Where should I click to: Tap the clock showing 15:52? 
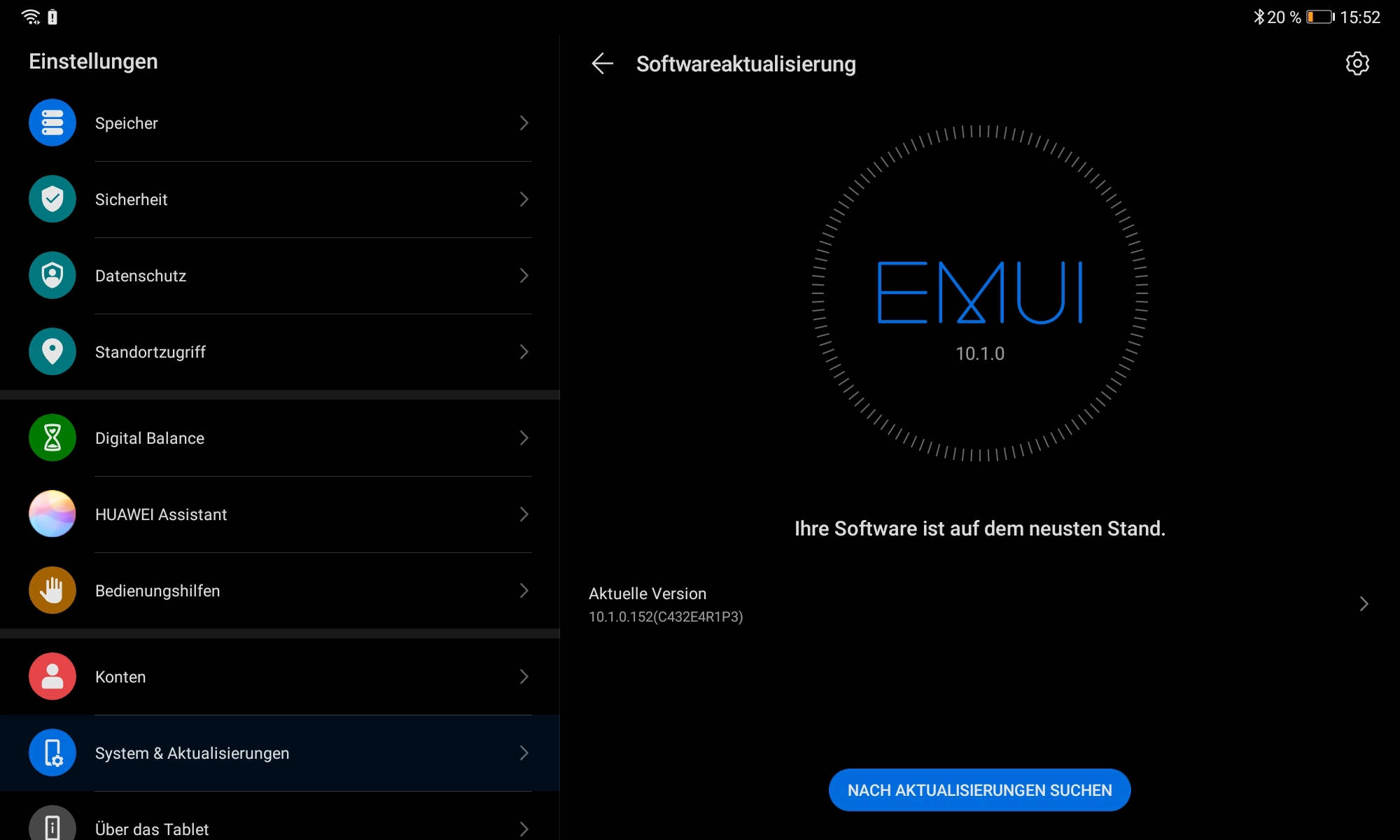click(1360, 17)
